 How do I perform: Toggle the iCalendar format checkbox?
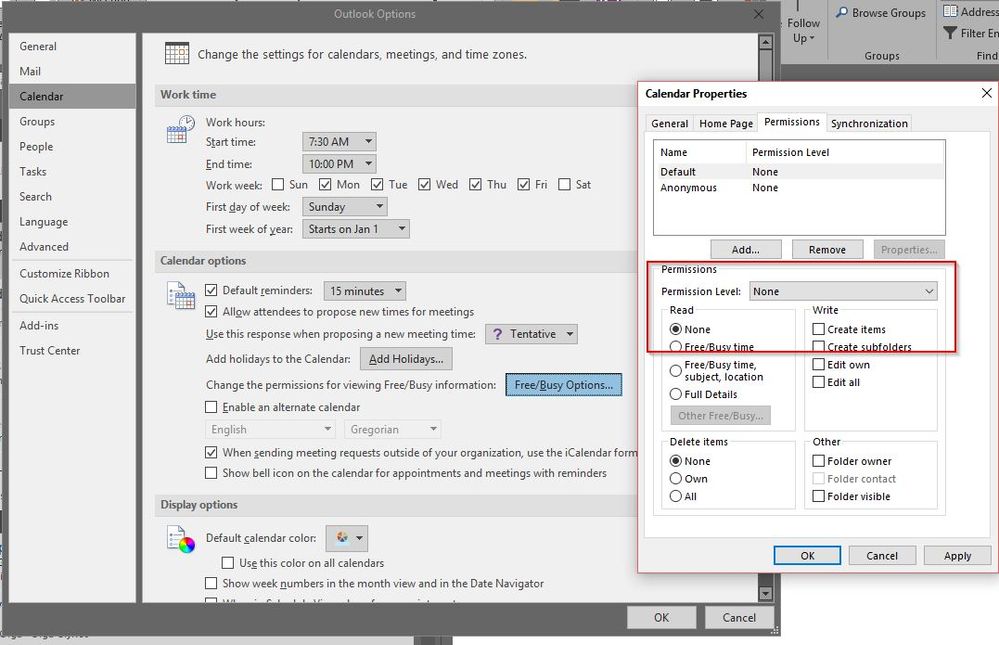pyautogui.click(x=211, y=453)
